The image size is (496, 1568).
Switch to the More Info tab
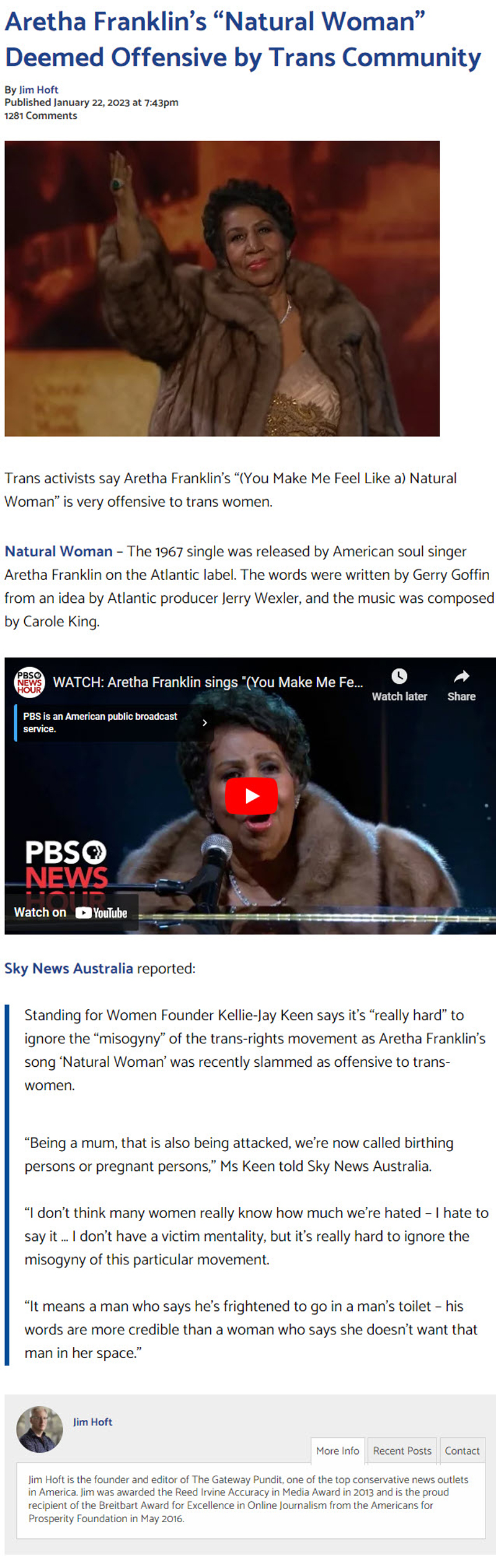click(x=337, y=1450)
